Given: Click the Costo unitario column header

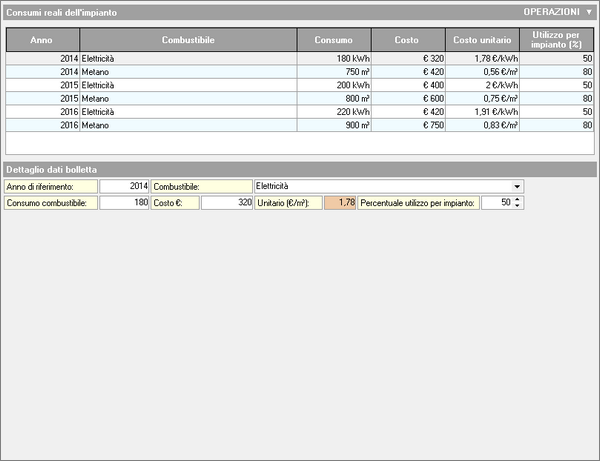Looking at the screenshot, I should (482, 40).
